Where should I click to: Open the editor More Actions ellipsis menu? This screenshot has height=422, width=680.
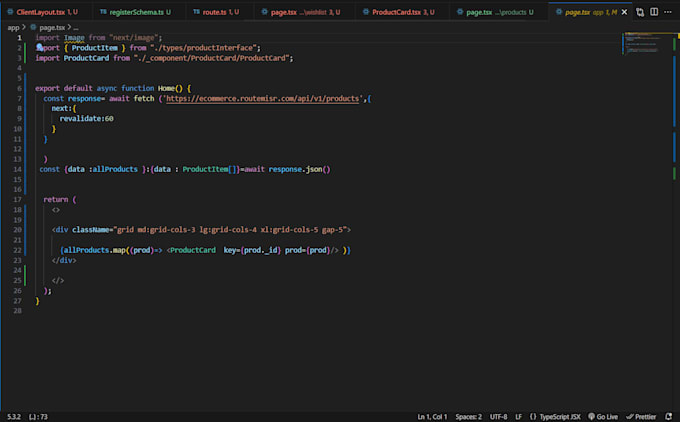click(668, 12)
